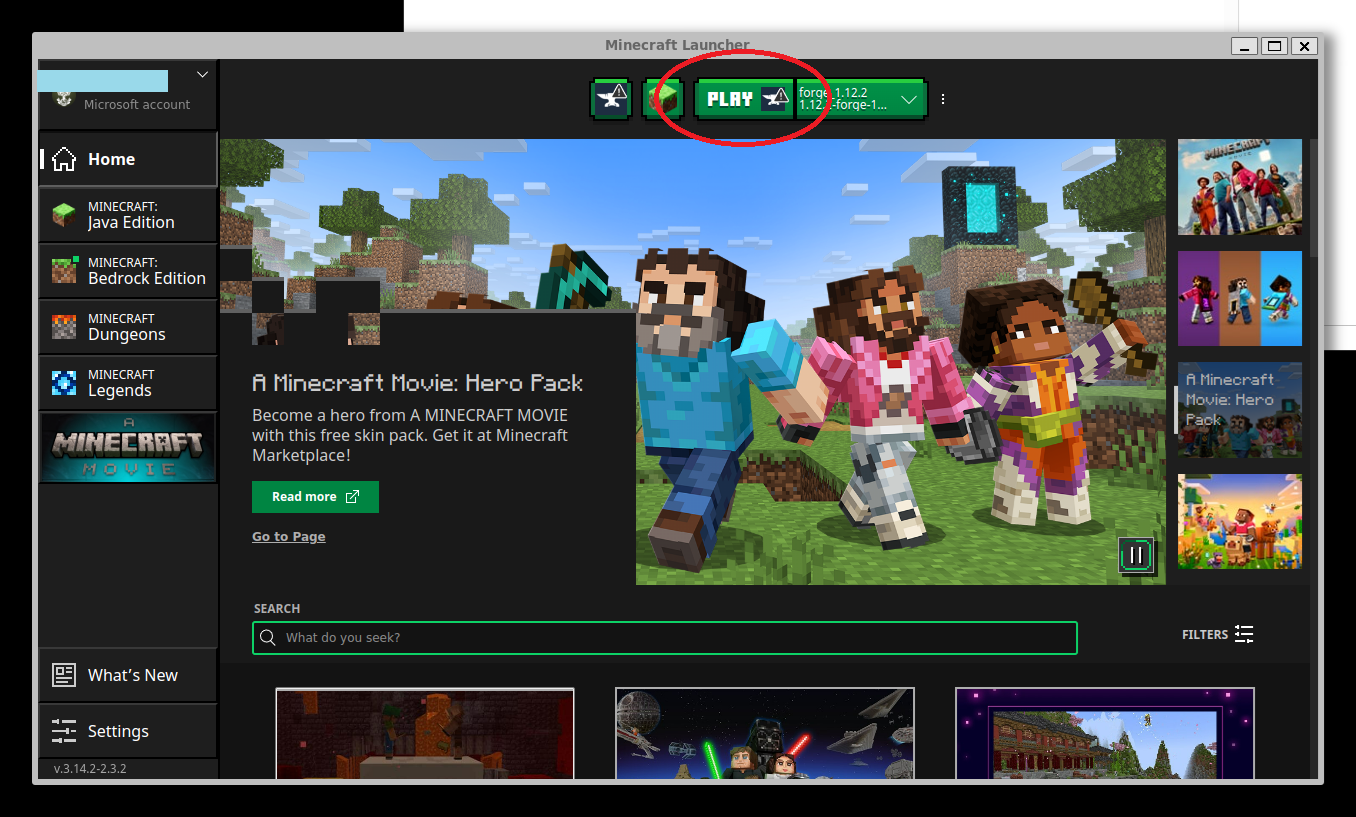Viewport: 1356px width, 817px height.
Task: Click the Dungeons game icon
Action: click(64, 327)
